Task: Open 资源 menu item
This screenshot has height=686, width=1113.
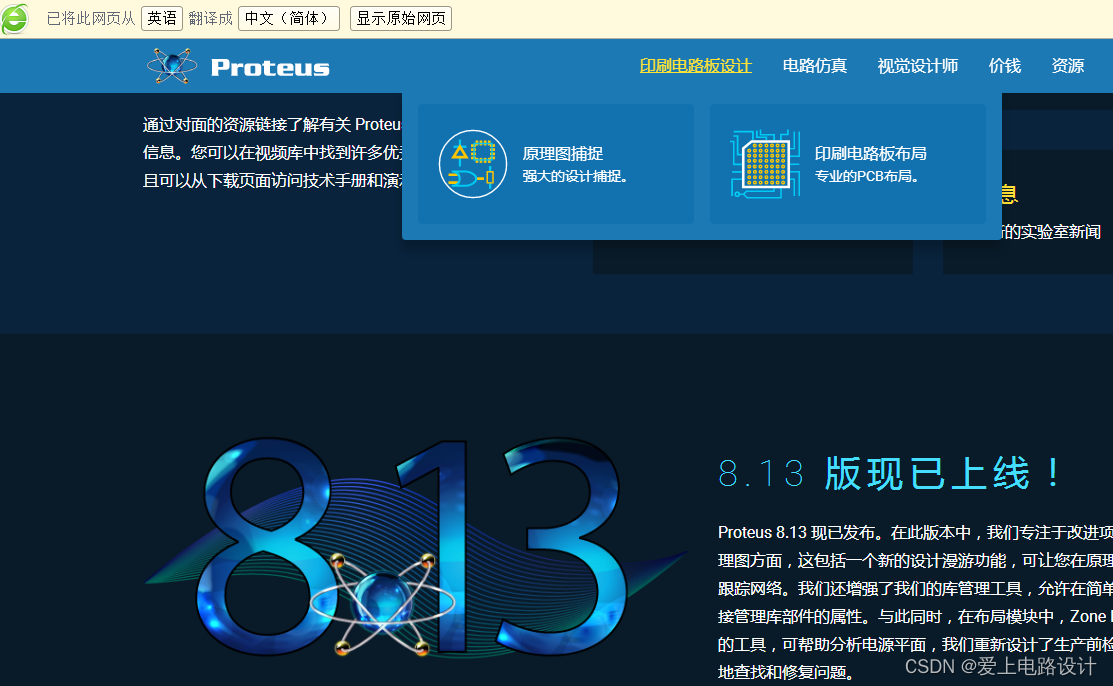Action: tap(1068, 66)
